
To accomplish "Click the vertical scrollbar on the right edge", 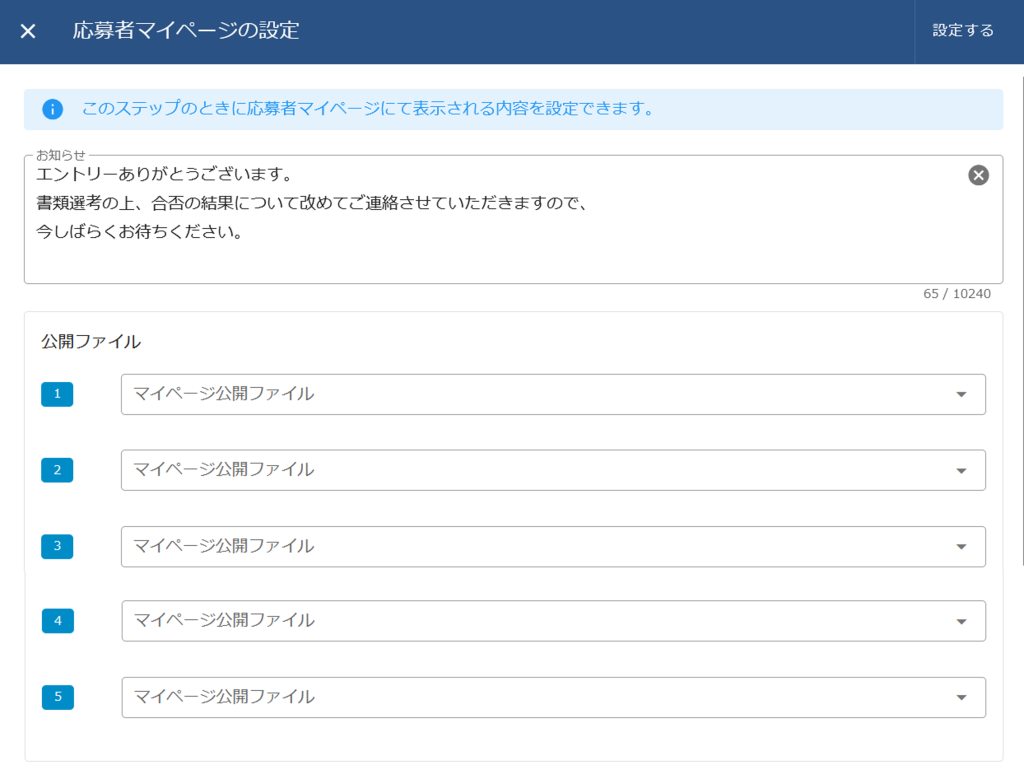I will (1021, 300).
